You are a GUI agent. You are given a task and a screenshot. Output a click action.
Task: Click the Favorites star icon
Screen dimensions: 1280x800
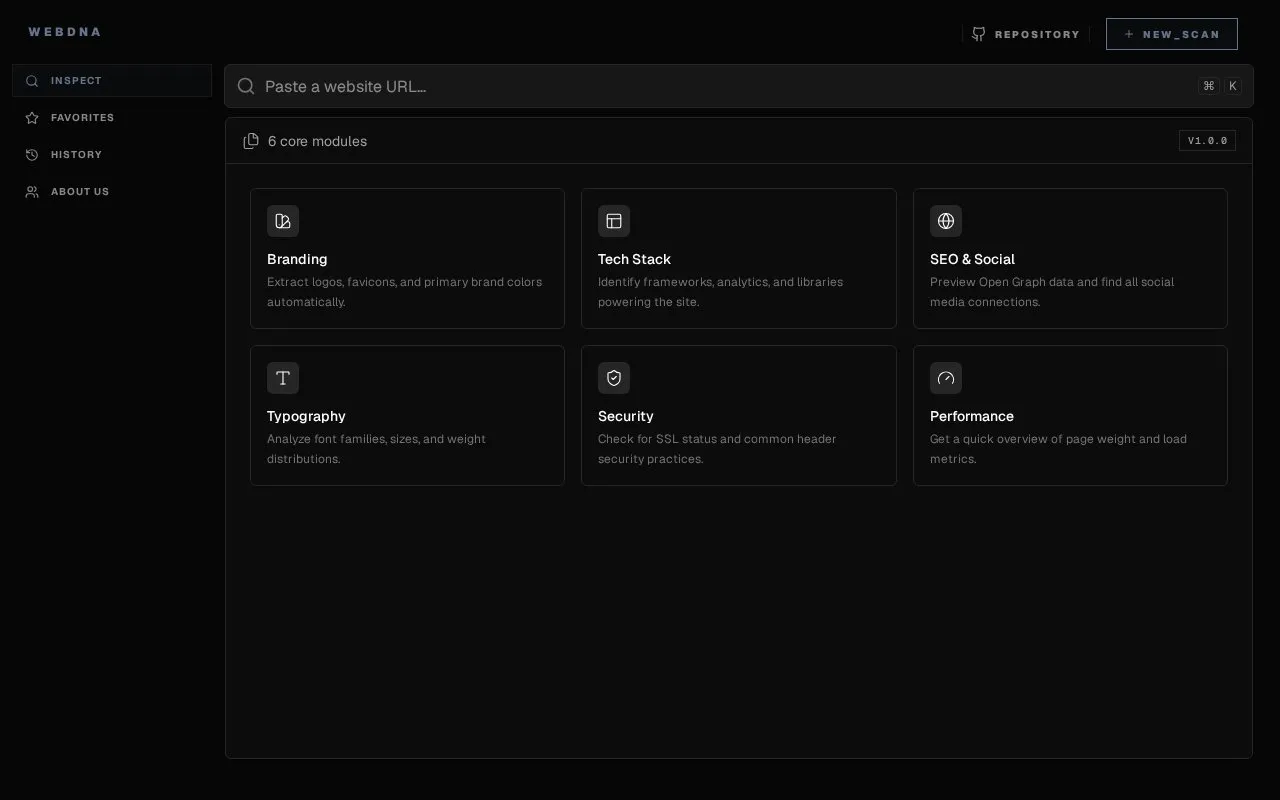pos(32,118)
